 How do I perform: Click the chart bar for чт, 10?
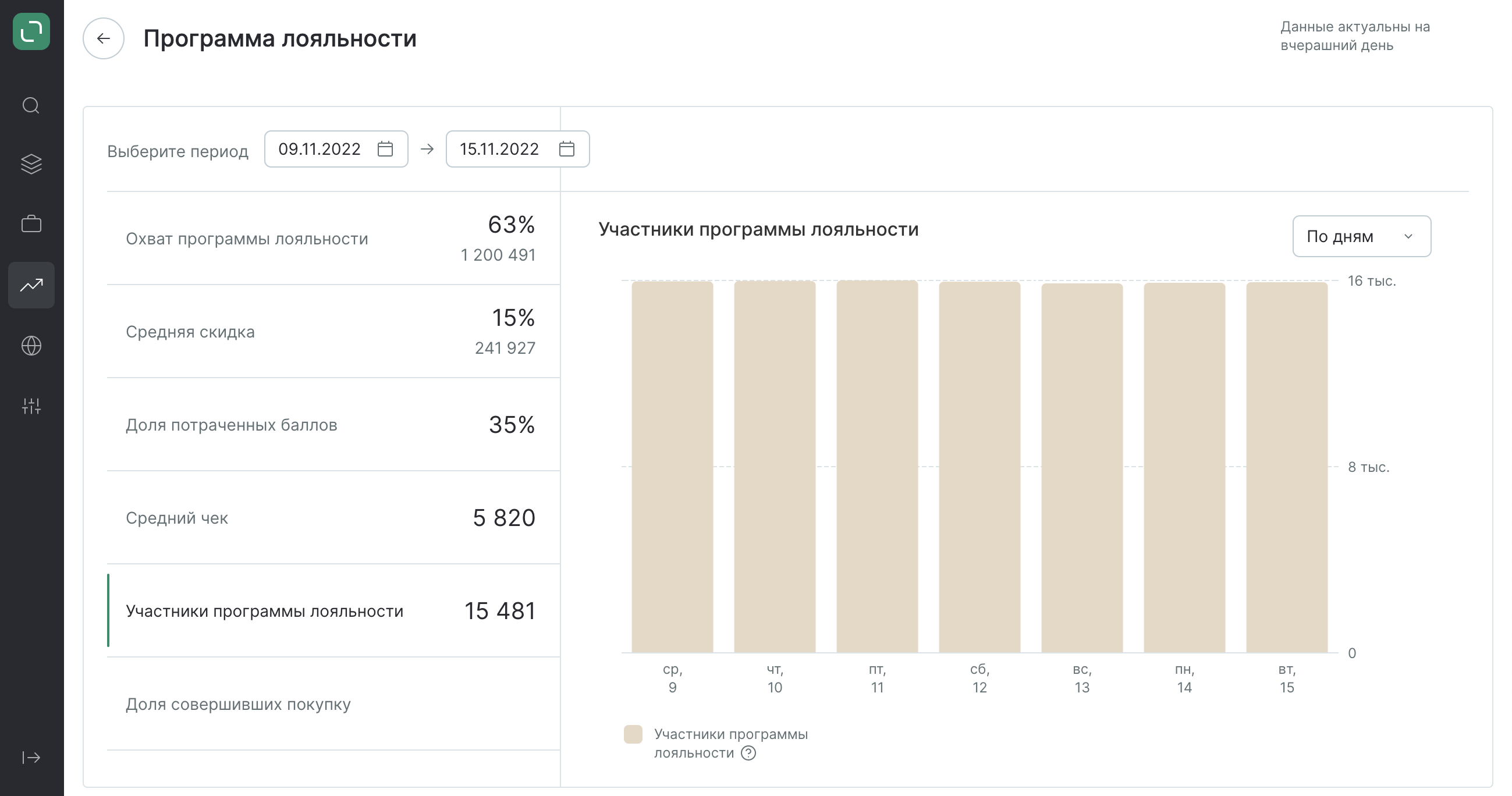(775, 467)
